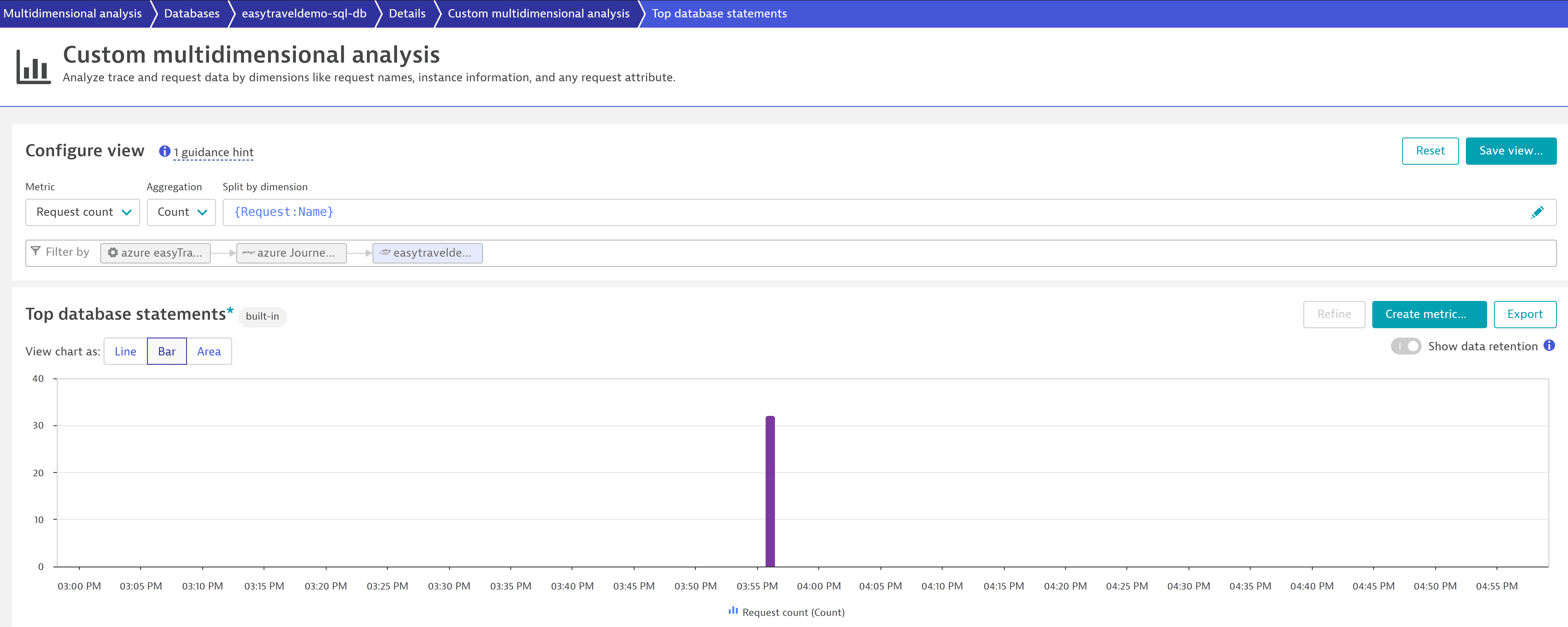Open Custom multidimensional analysis breadcrumb

pos(539,13)
